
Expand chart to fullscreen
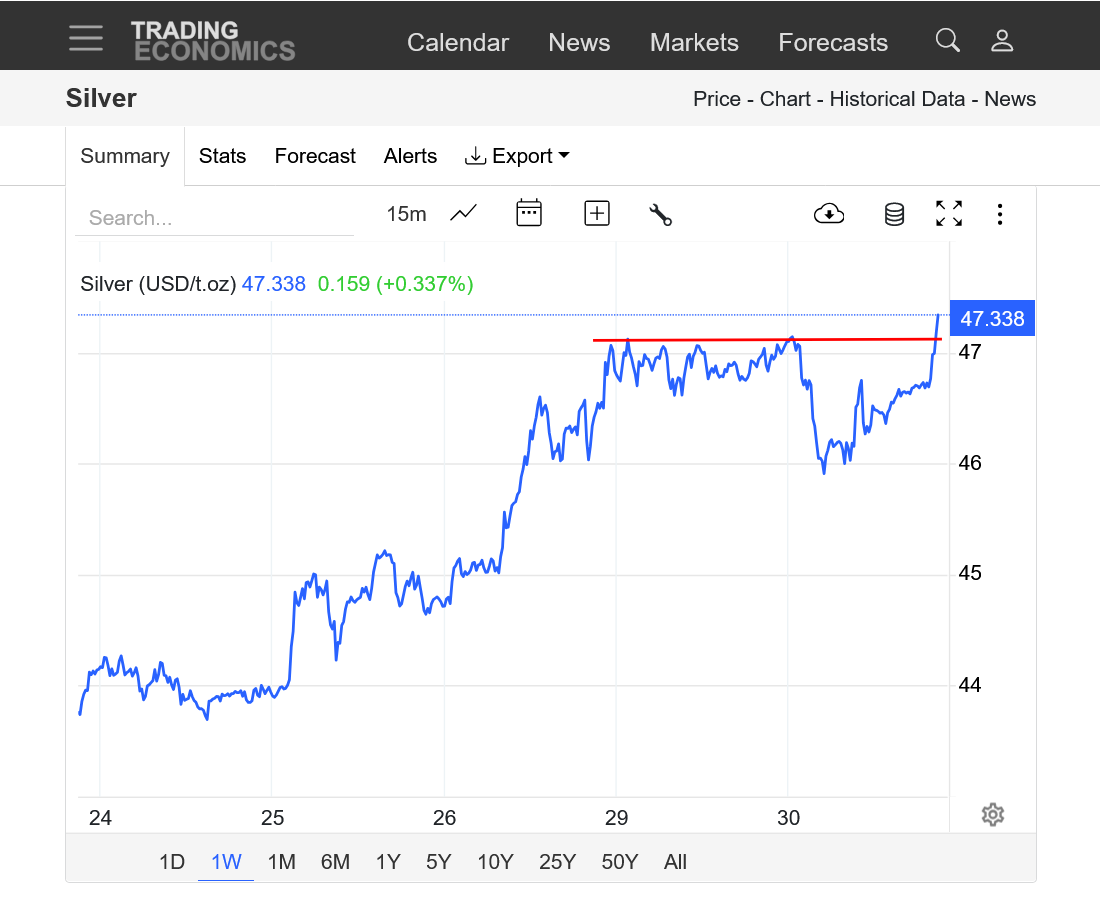(x=949, y=213)
